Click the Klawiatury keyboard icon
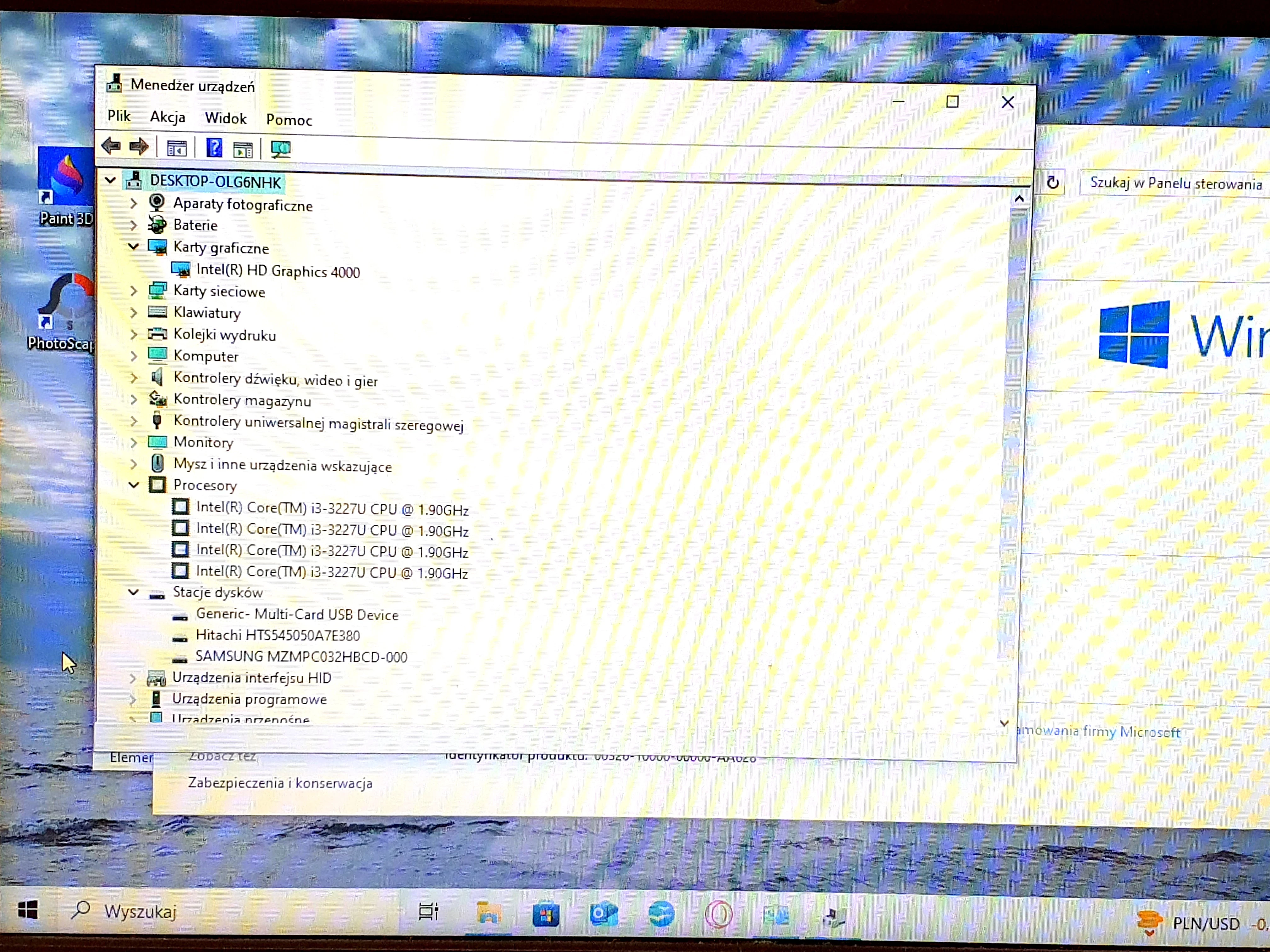The width and height of the screenshot is (1270, 952). [x=157, y=312]
